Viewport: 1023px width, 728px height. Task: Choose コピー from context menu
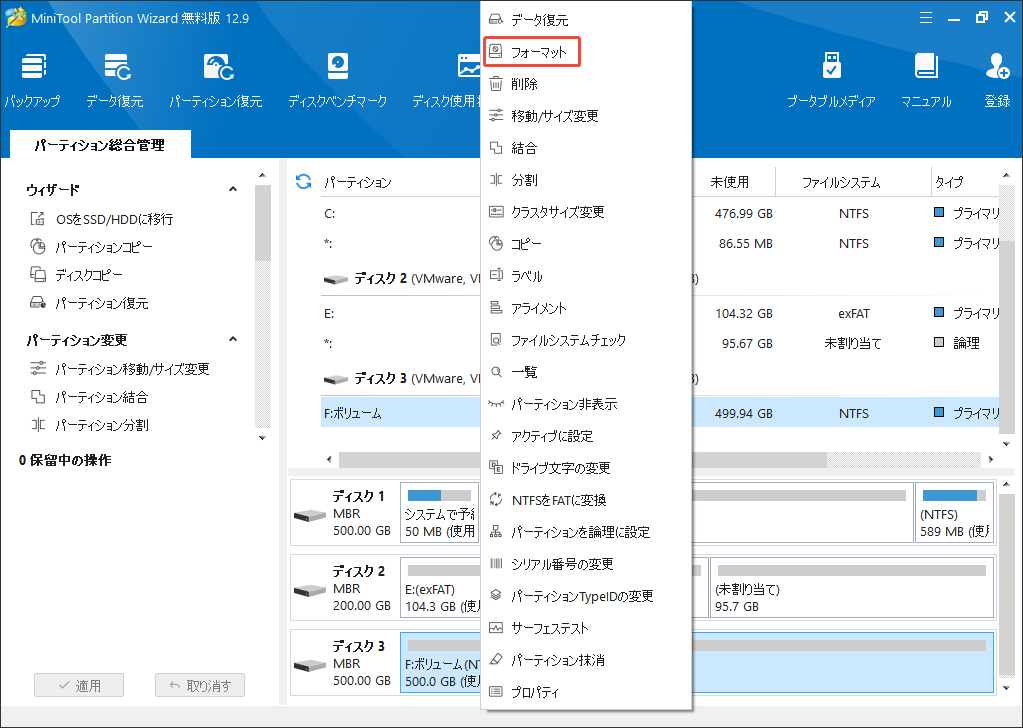click(586, 244)
